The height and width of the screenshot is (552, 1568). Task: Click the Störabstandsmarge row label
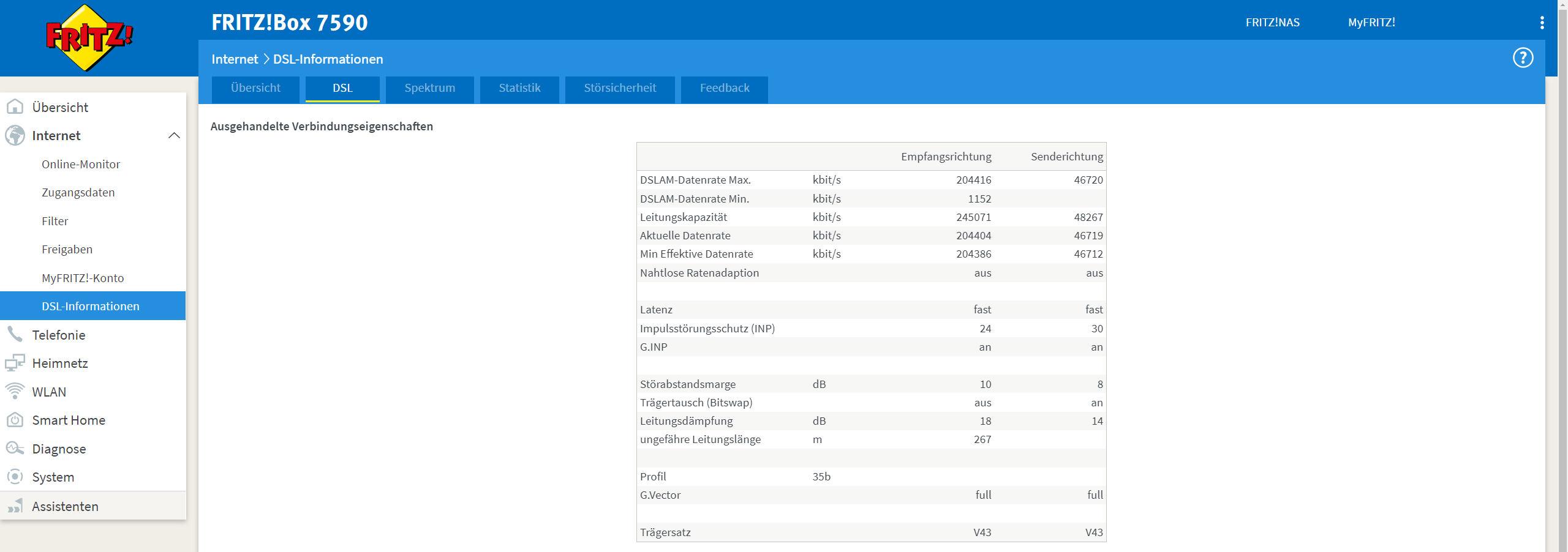point(688,384)
